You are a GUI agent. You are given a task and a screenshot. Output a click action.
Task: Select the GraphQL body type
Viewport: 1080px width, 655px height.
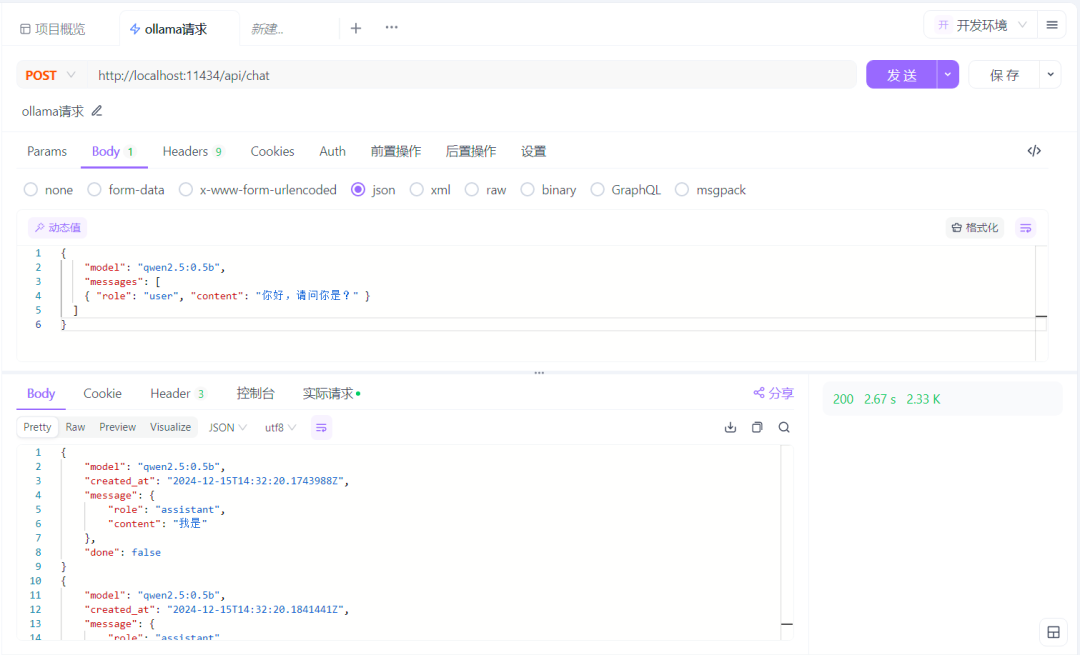pyautogui.click(x=625, y=190)
